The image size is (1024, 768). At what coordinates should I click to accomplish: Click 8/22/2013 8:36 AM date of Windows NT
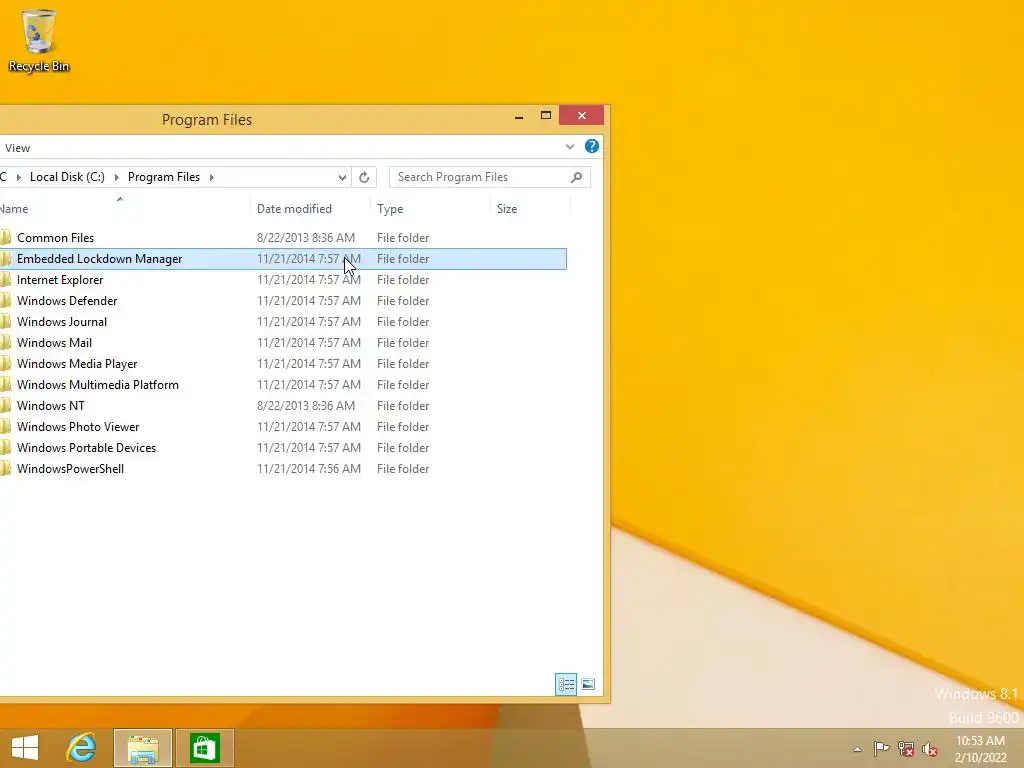point(306,406)
